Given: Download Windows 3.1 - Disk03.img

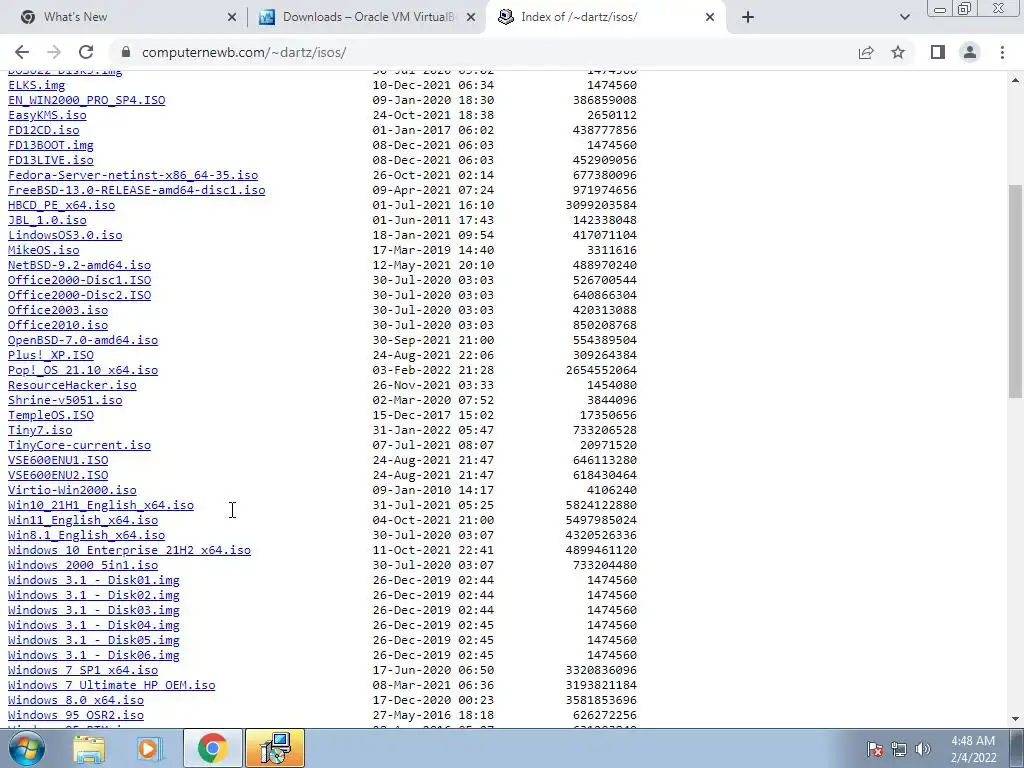Looking at the screenshot, I should (x=94, y=611).
